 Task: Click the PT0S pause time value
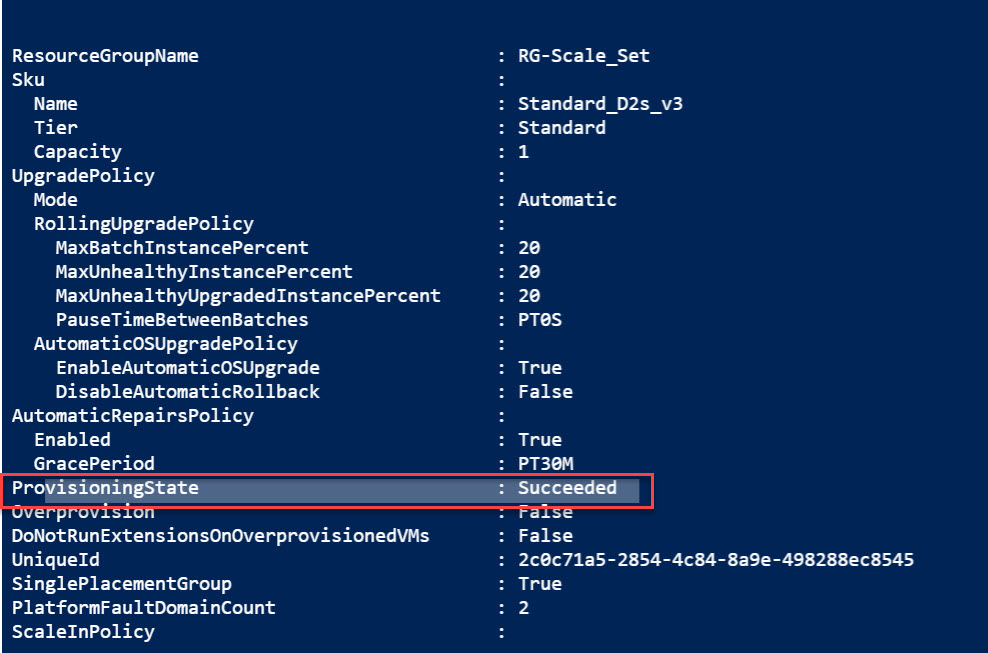tap(539, 320)
